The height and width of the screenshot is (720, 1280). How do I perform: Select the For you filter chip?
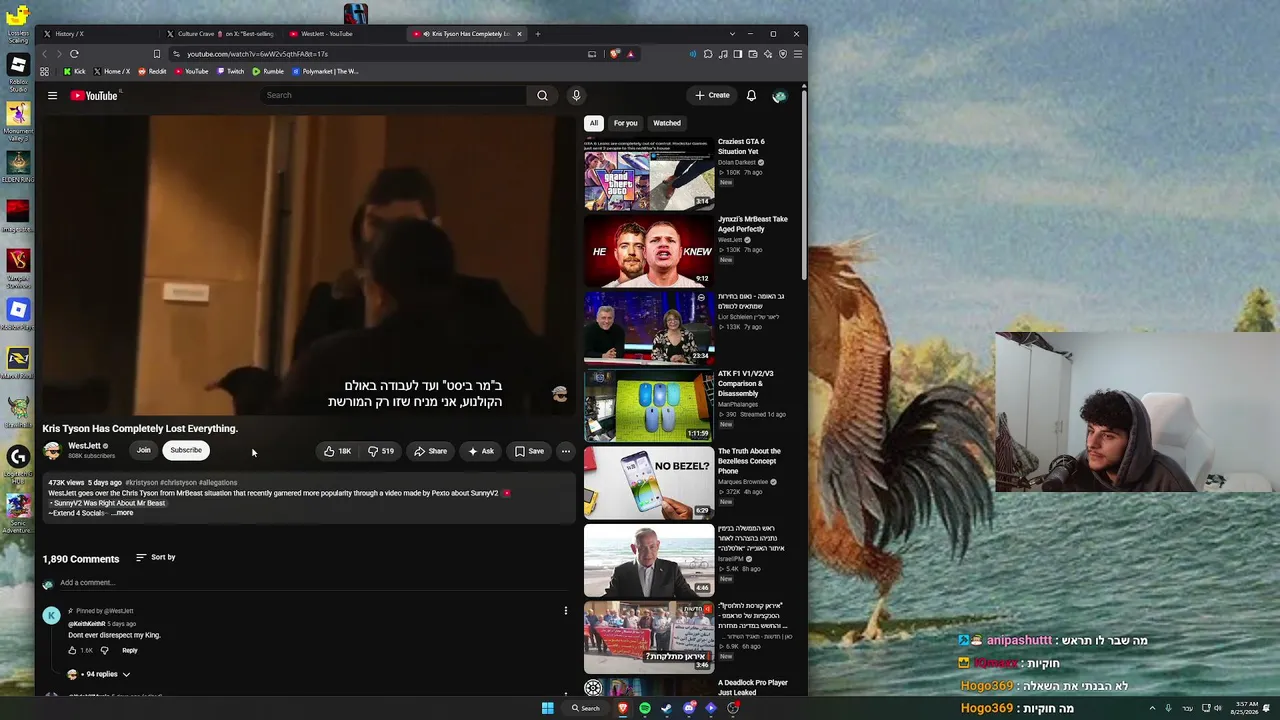626,123
